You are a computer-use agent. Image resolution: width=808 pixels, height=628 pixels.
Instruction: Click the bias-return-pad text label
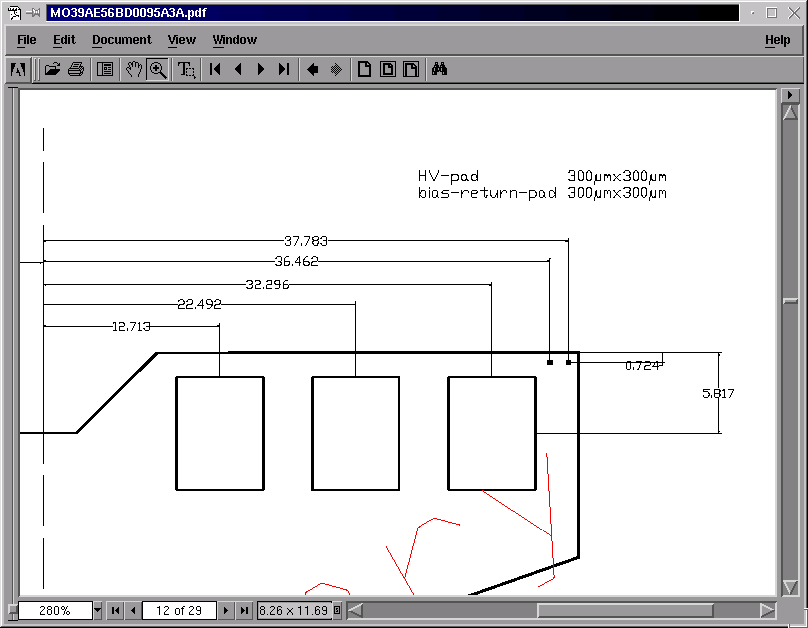coord(487,193)
